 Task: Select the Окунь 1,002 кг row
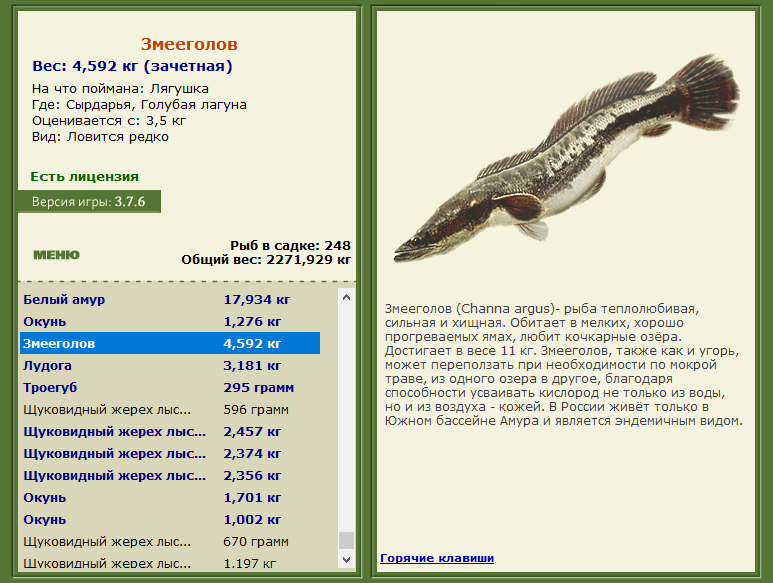coord(170,520)
